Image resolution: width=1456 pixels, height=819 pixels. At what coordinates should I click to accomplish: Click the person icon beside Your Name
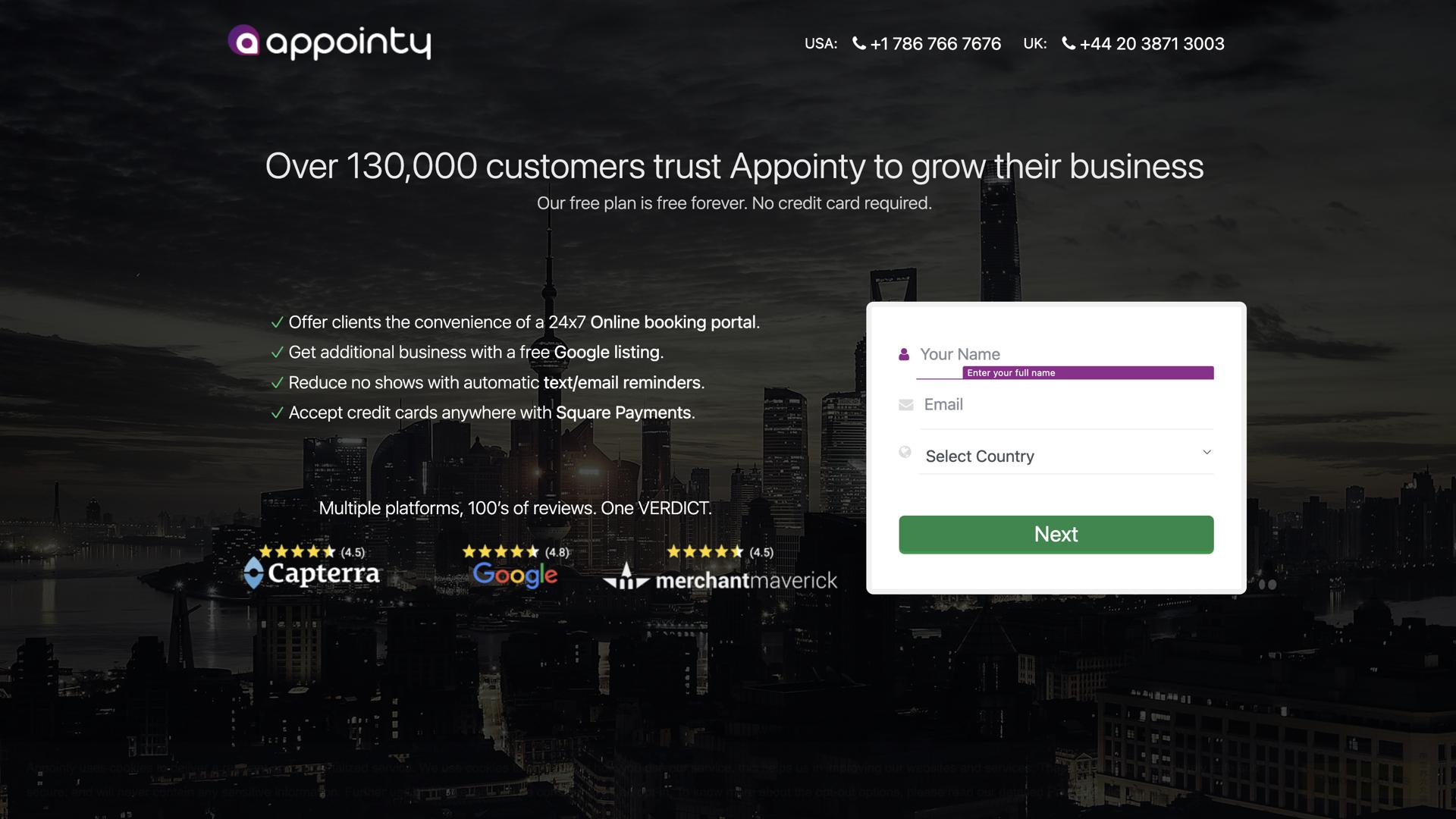(x=904, y=354)
